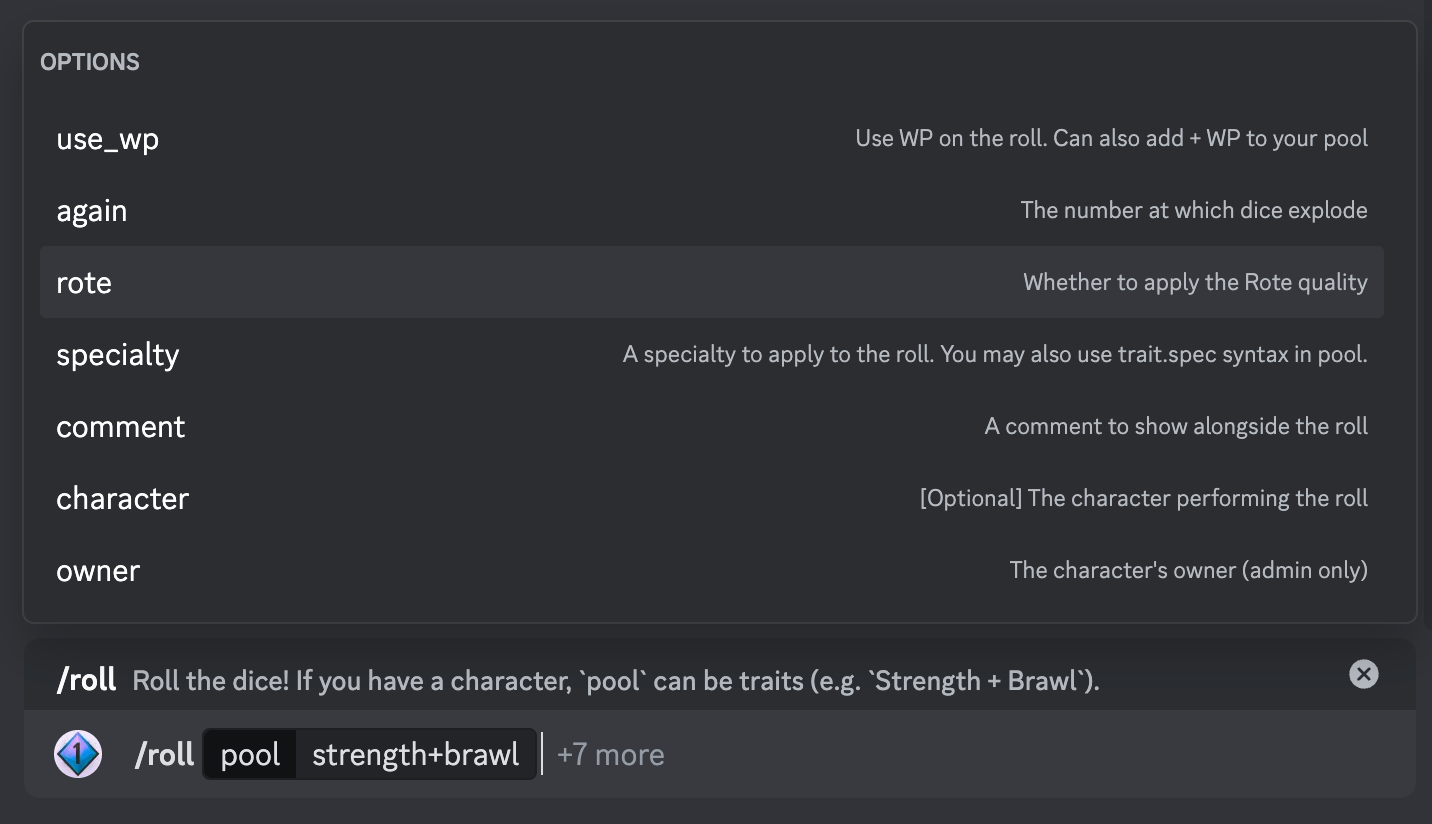Click the strength+brawl pool value field

[415, 754]
